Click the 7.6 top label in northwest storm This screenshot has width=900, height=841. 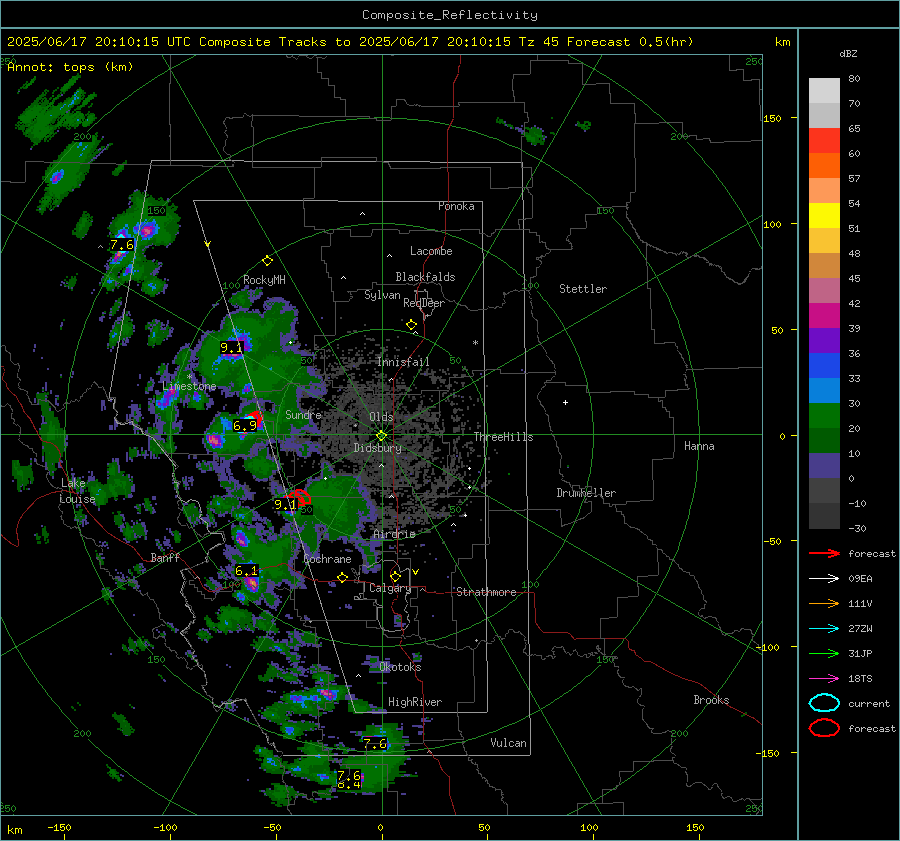(122, 245)
